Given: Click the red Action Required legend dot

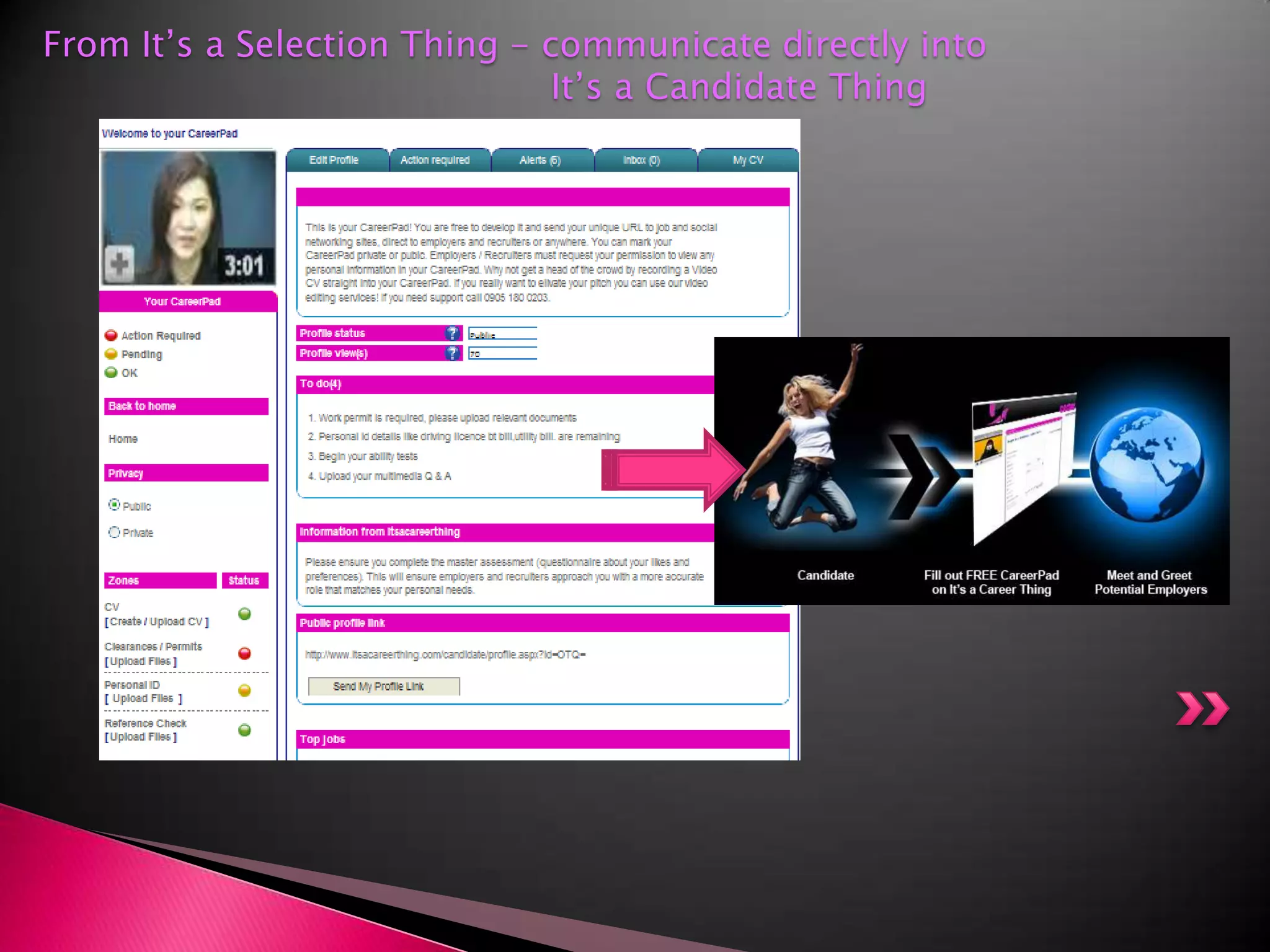Looking at the screenshot, I should (111, 335).
